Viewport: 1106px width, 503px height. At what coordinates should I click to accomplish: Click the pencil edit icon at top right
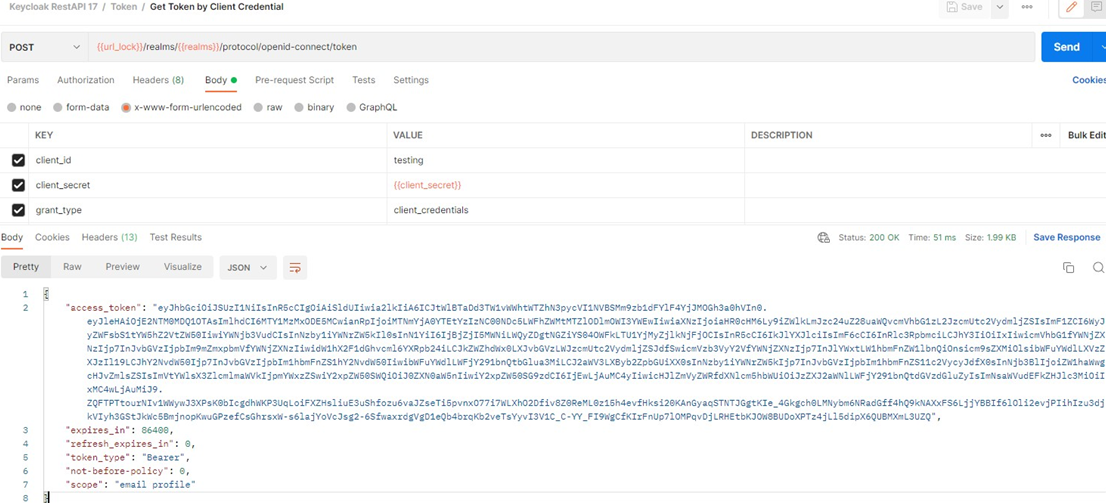(1071, 7)
